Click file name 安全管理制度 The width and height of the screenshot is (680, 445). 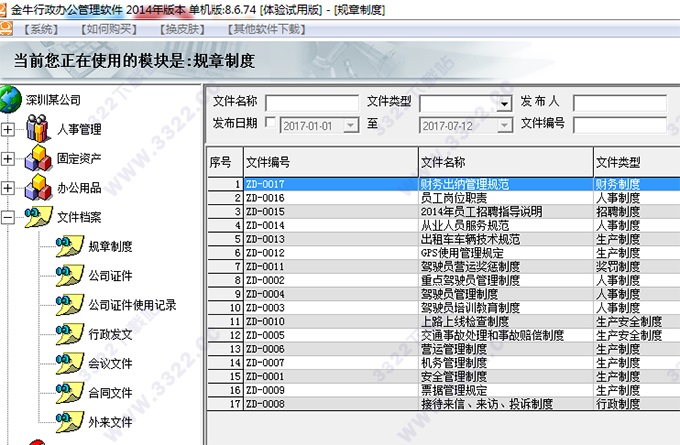tap(454, 376)
